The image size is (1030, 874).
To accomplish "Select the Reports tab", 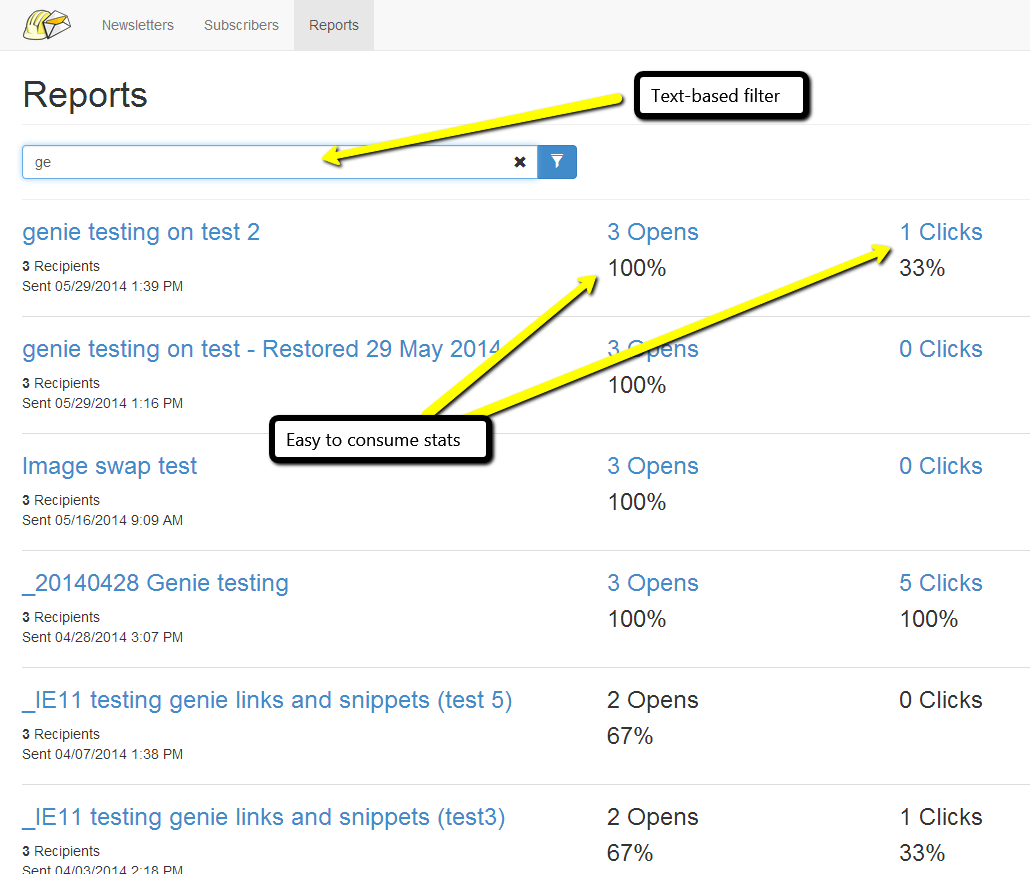I will (x=334, y=25).
